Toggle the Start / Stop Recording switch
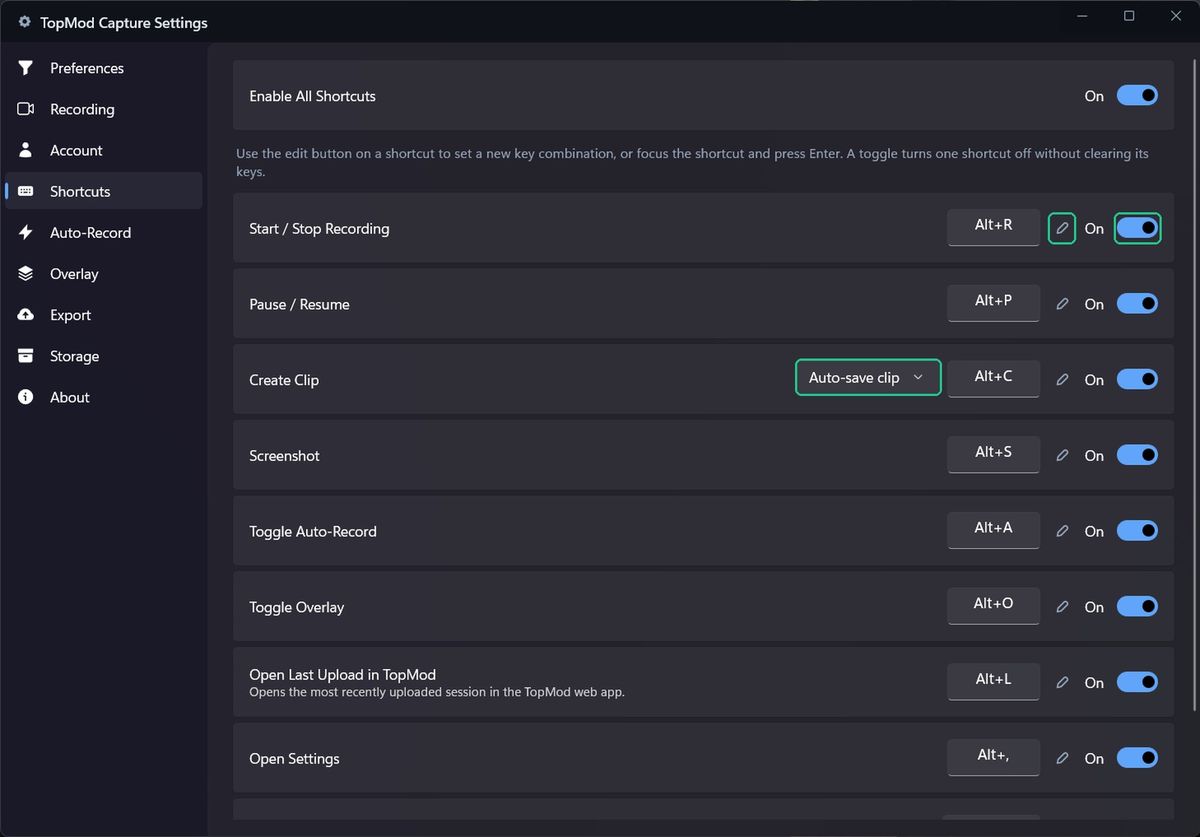The height and width of the screenshot is (837, 1200). [1137, 228]
